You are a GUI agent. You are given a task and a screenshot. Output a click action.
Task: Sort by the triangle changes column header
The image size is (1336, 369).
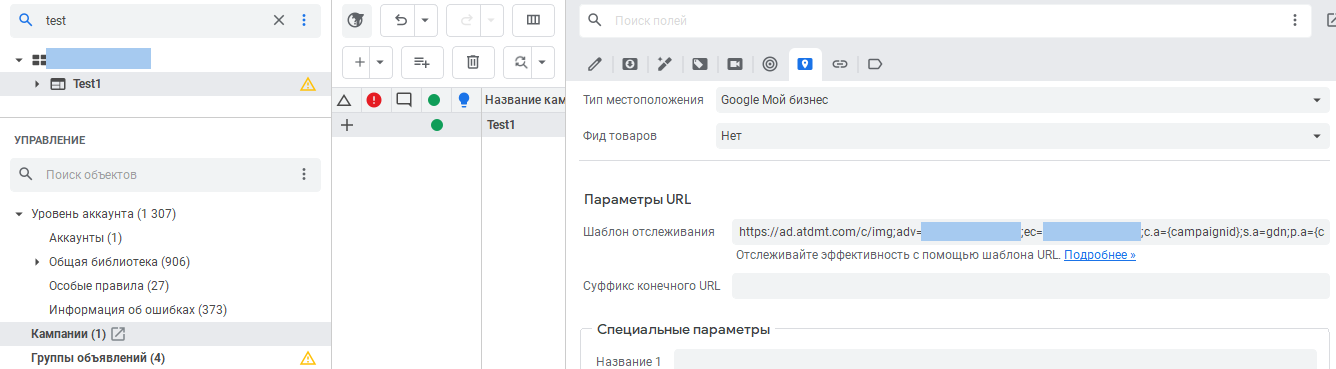click(x=345, y=100)
